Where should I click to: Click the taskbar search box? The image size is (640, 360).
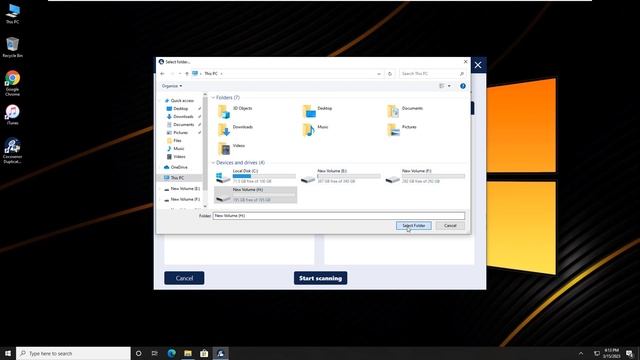(73, 353)
